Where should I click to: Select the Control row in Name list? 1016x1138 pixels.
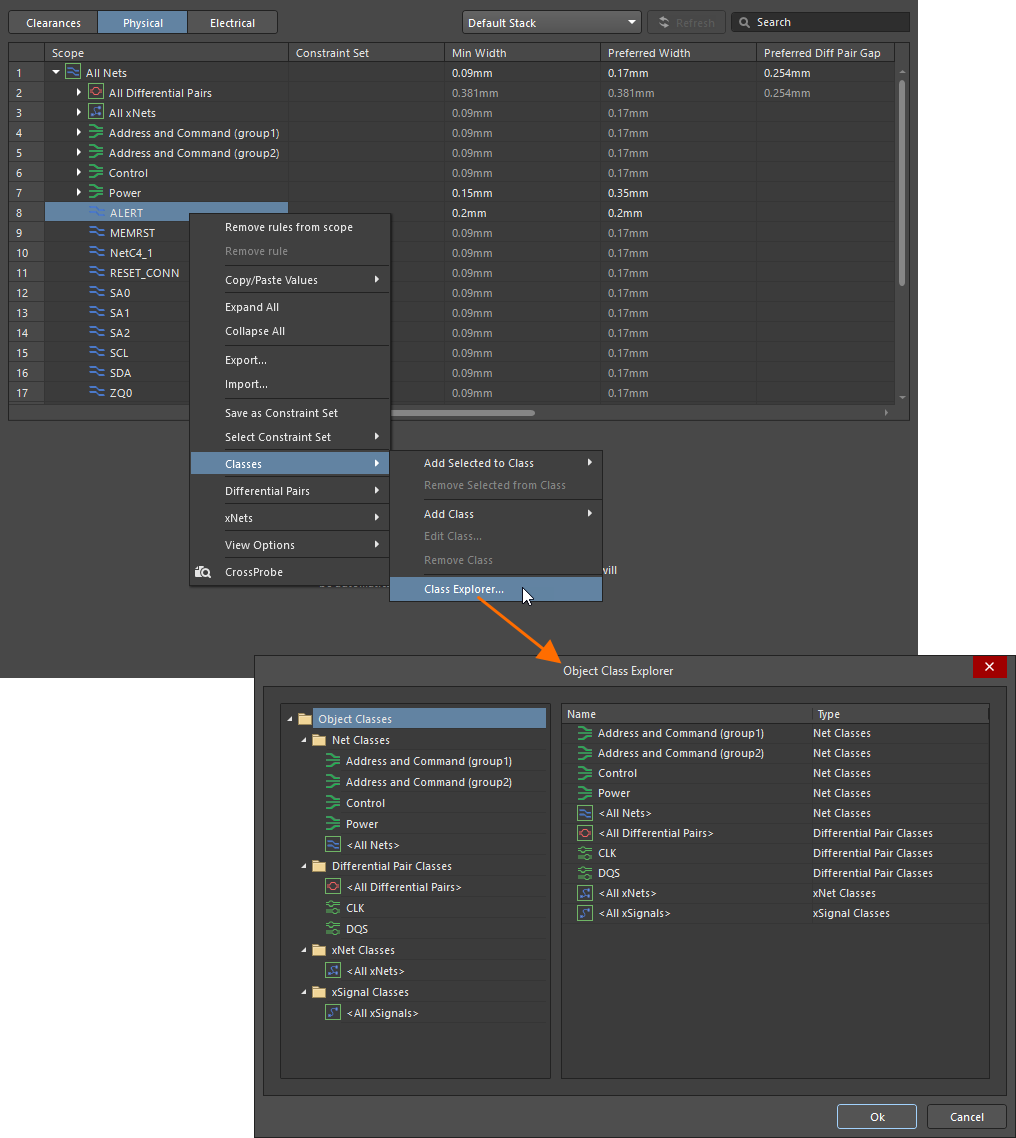(775, 774)
